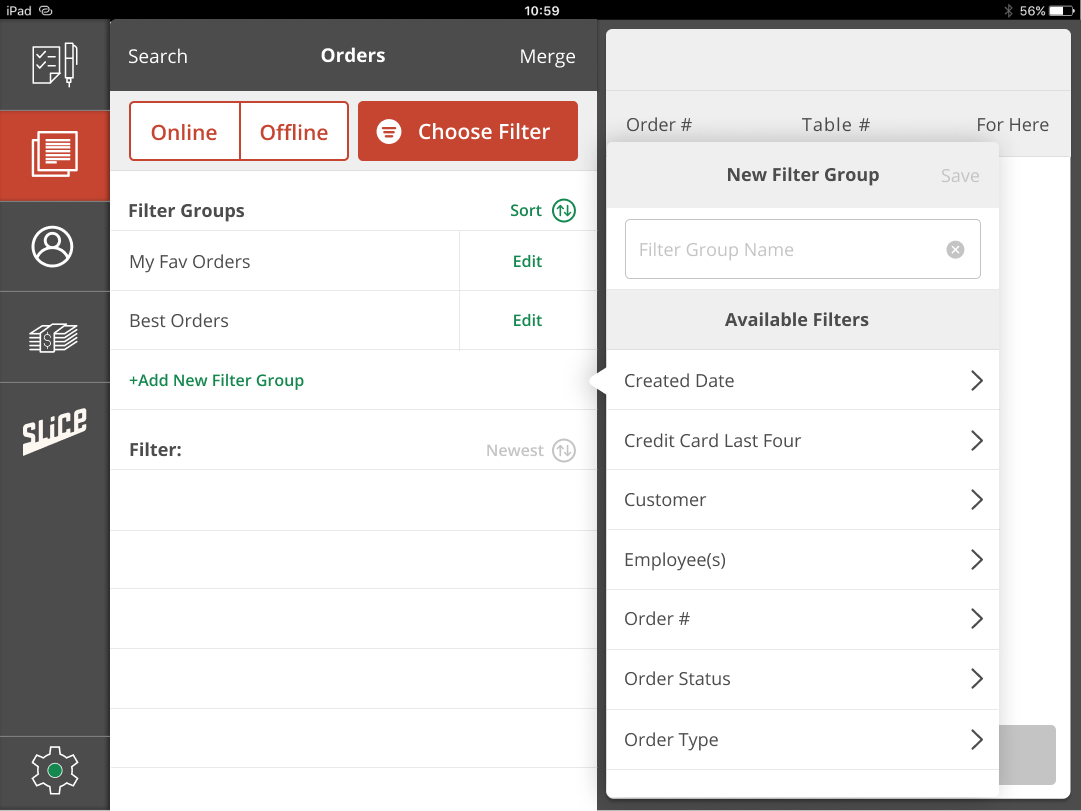Open the Search view for orders
This screenshot has width=1081, height=811.
pyautogui.click(x=157, y=56)
